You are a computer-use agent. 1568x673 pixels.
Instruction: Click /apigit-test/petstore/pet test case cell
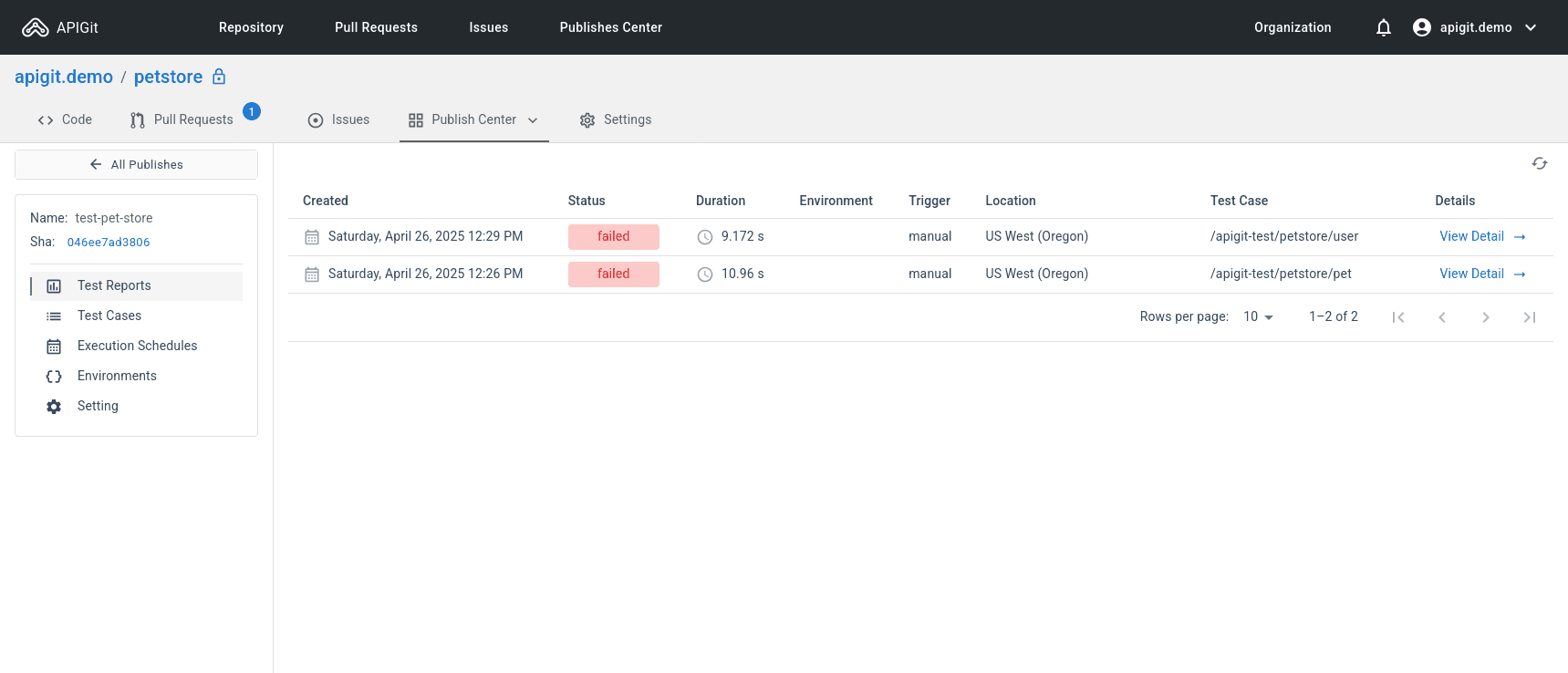(x=1281, y=274)
